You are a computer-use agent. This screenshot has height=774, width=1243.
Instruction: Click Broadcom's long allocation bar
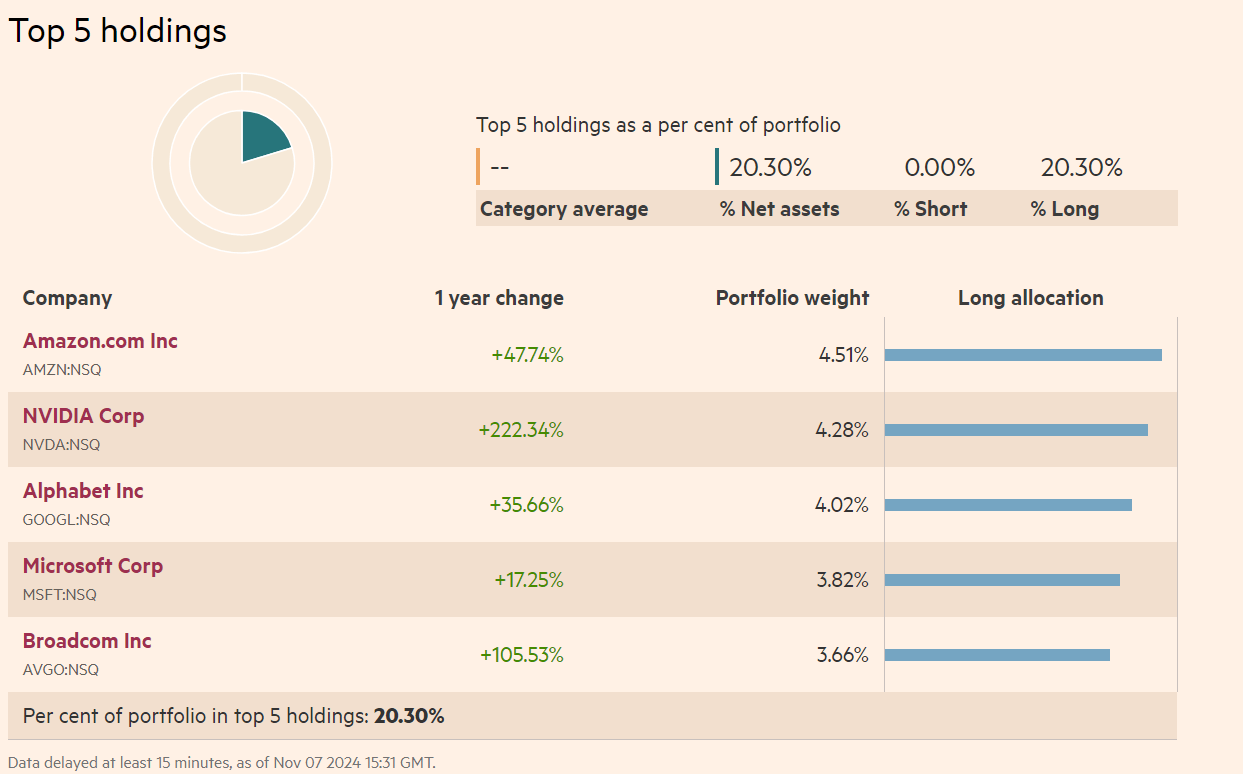click(x=996, y=655)
